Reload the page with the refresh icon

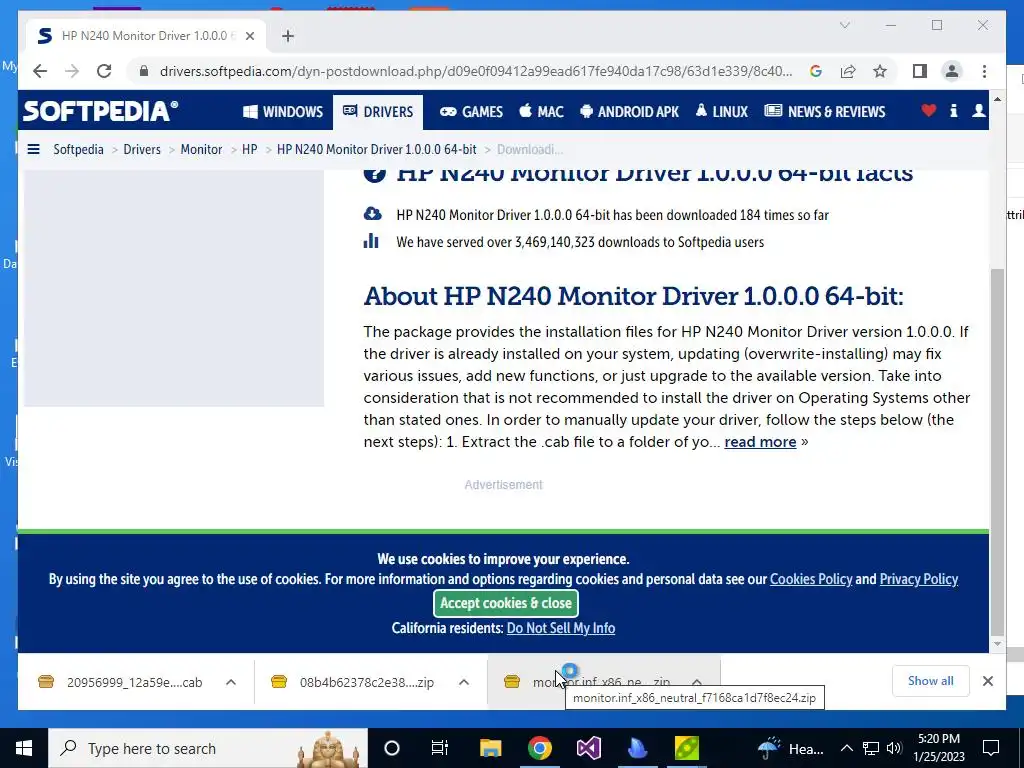tap(104, 71)
